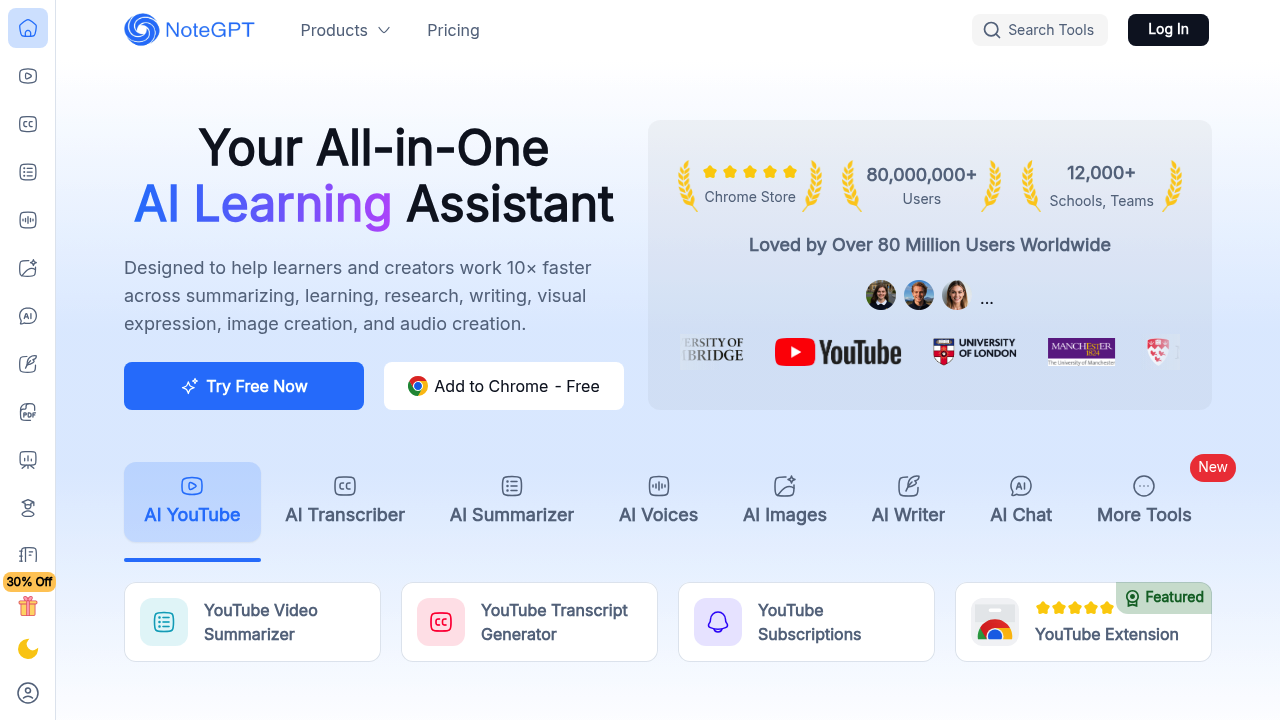1280x720 pixels.
Task: Select the PDF tool sidebar icon
Action: click(x=28, y=412)
